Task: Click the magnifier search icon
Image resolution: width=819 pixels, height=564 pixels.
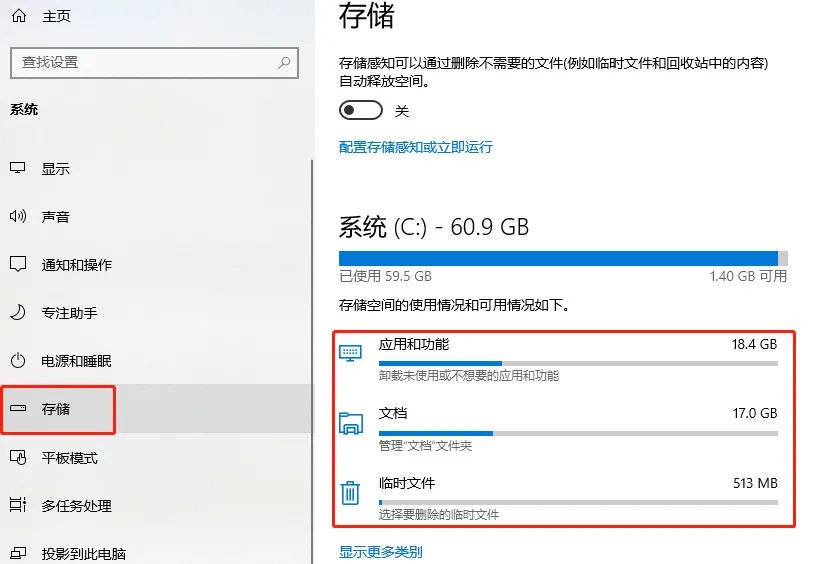Action: (x=284, y=63)
